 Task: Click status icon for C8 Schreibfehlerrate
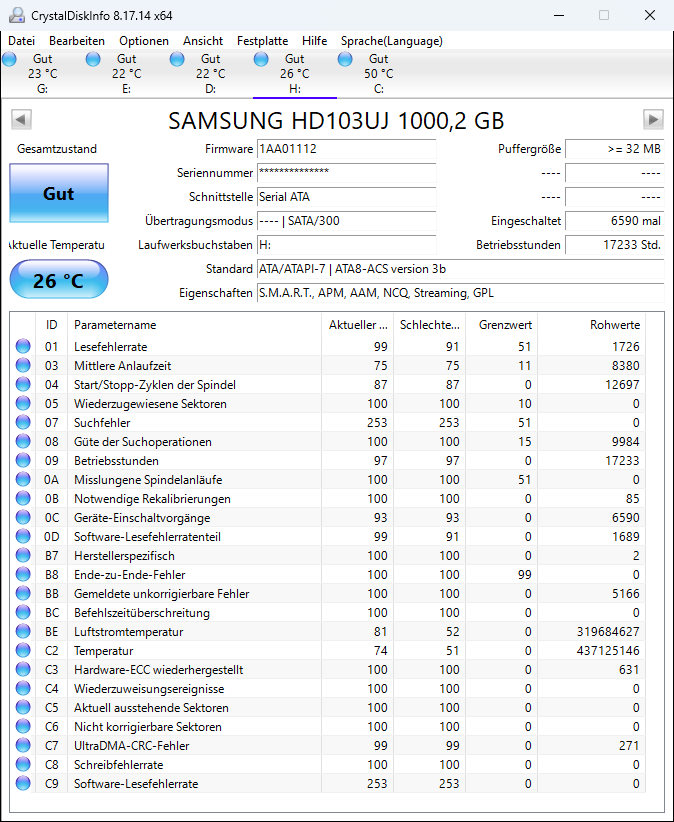click(23, 764)
